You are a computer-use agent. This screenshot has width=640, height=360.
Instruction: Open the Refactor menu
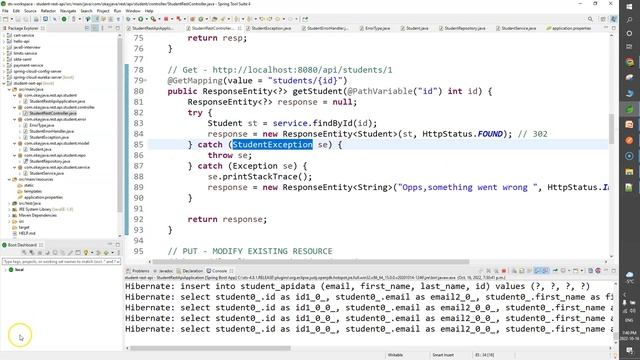(x=48, y=11)
